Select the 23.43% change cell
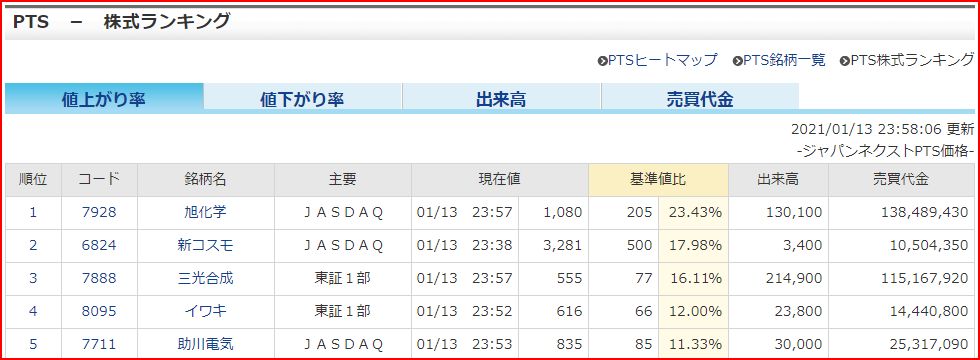980x360 pixels. click(x=695, y=212)
